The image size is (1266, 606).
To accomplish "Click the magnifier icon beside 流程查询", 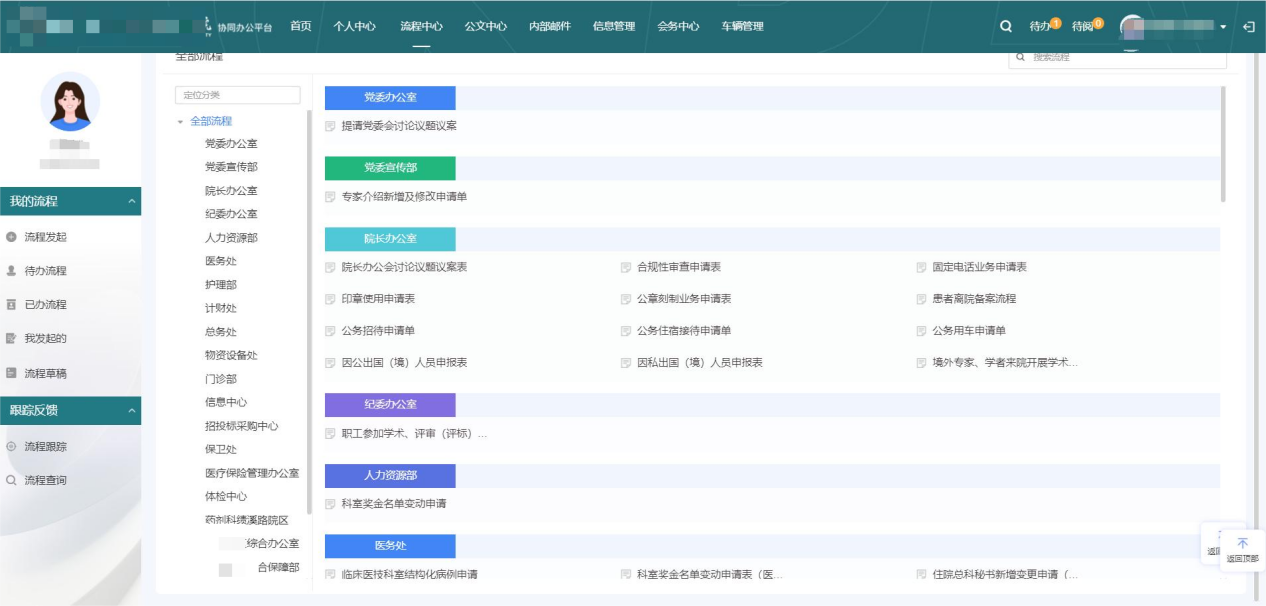I will click(x=11, y=480).
